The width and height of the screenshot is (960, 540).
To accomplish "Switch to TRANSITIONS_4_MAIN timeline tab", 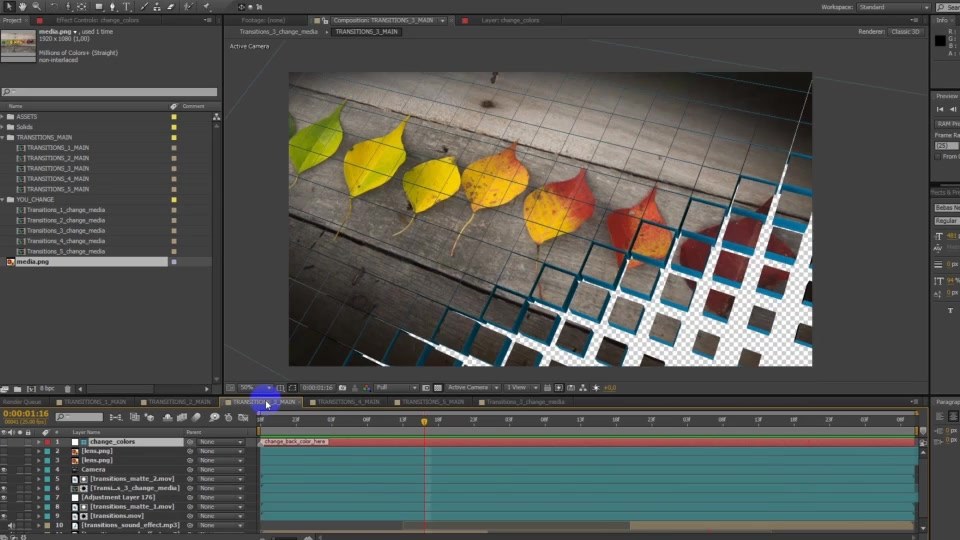I will (x=348, y=402).
